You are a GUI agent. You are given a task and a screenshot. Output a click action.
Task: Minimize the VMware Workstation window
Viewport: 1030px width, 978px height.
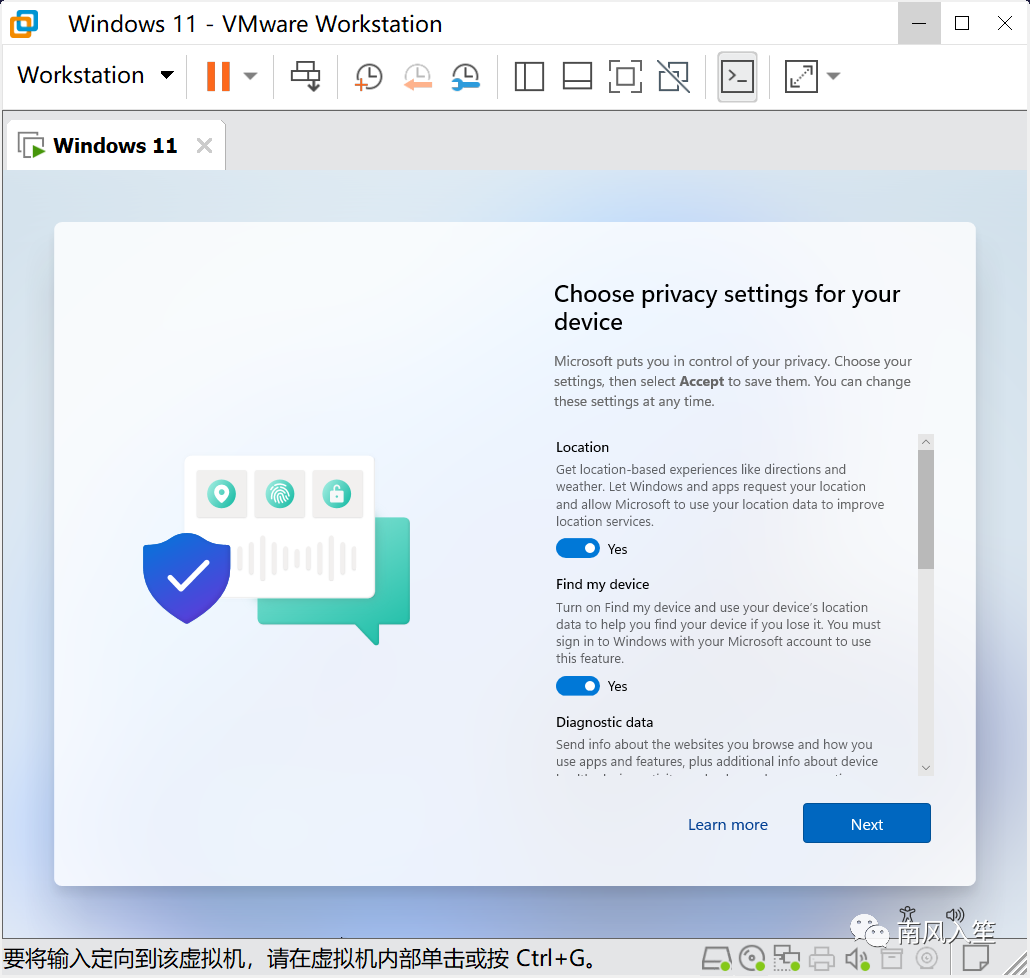(919, 24)
